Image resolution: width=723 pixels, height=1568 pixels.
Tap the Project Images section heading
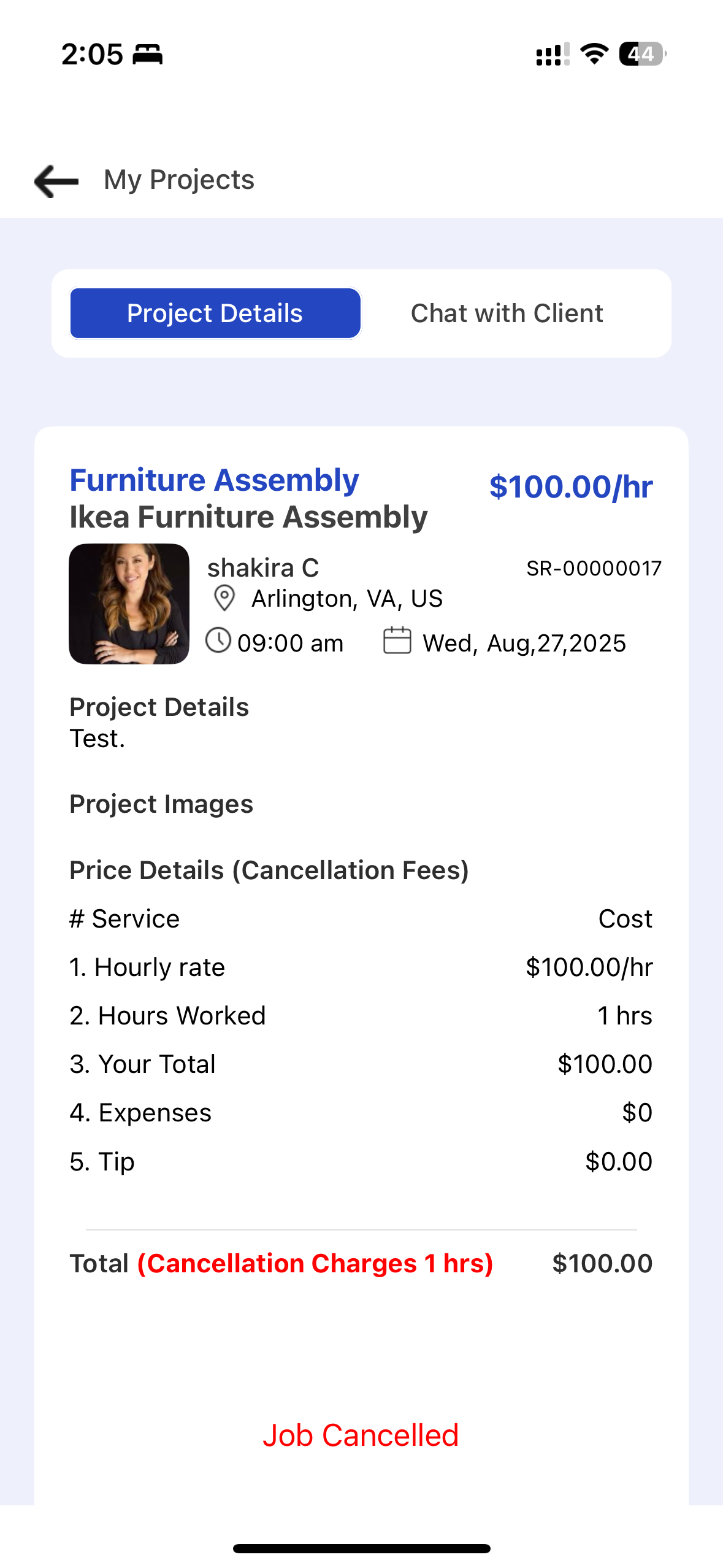click(x=161, y=804)
